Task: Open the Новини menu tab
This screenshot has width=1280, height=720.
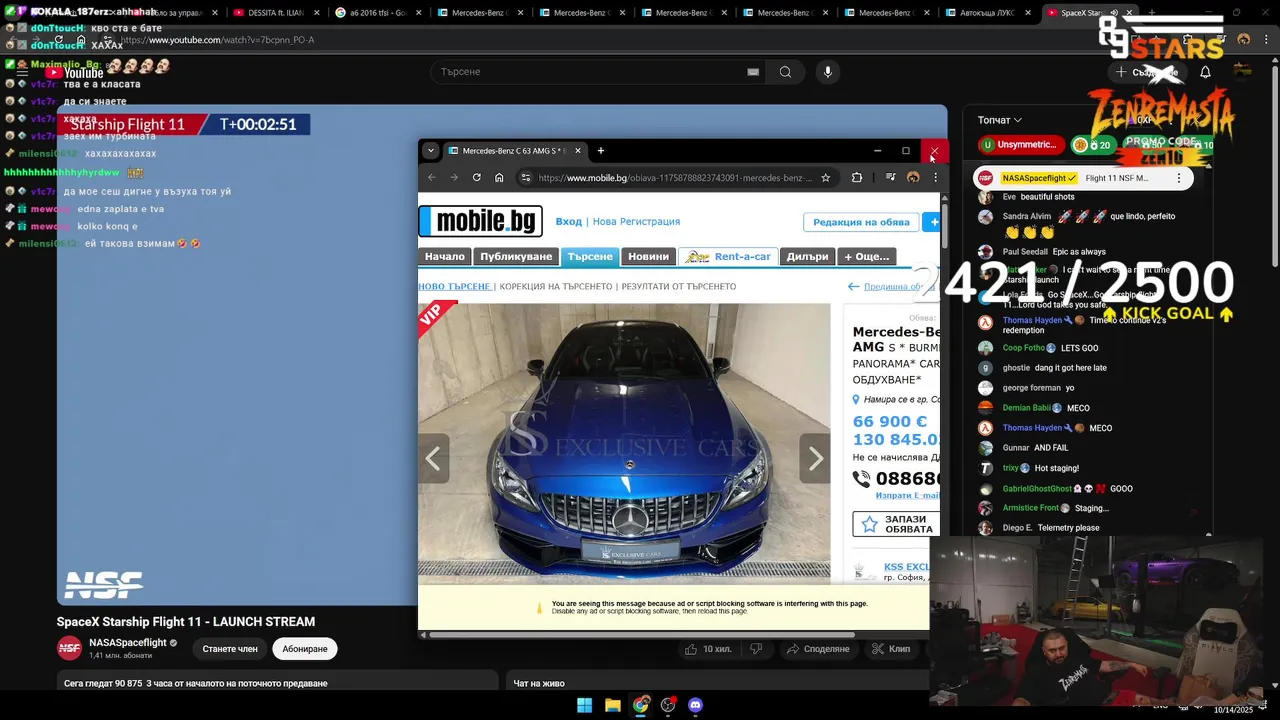Action: pos(648,256)
